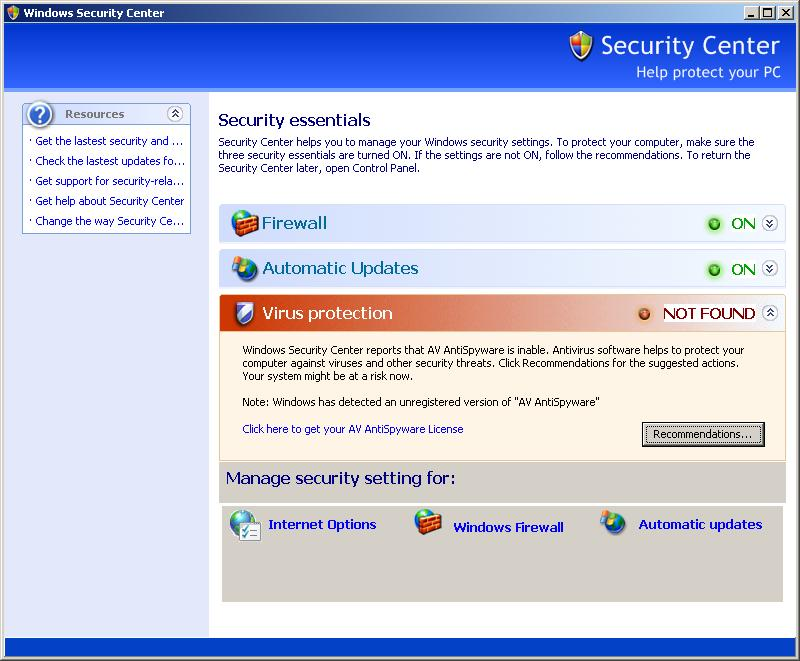Click the Firewall brick wall icon
Viewport: 800px width, 661px height.
click(x=244, y=223)
